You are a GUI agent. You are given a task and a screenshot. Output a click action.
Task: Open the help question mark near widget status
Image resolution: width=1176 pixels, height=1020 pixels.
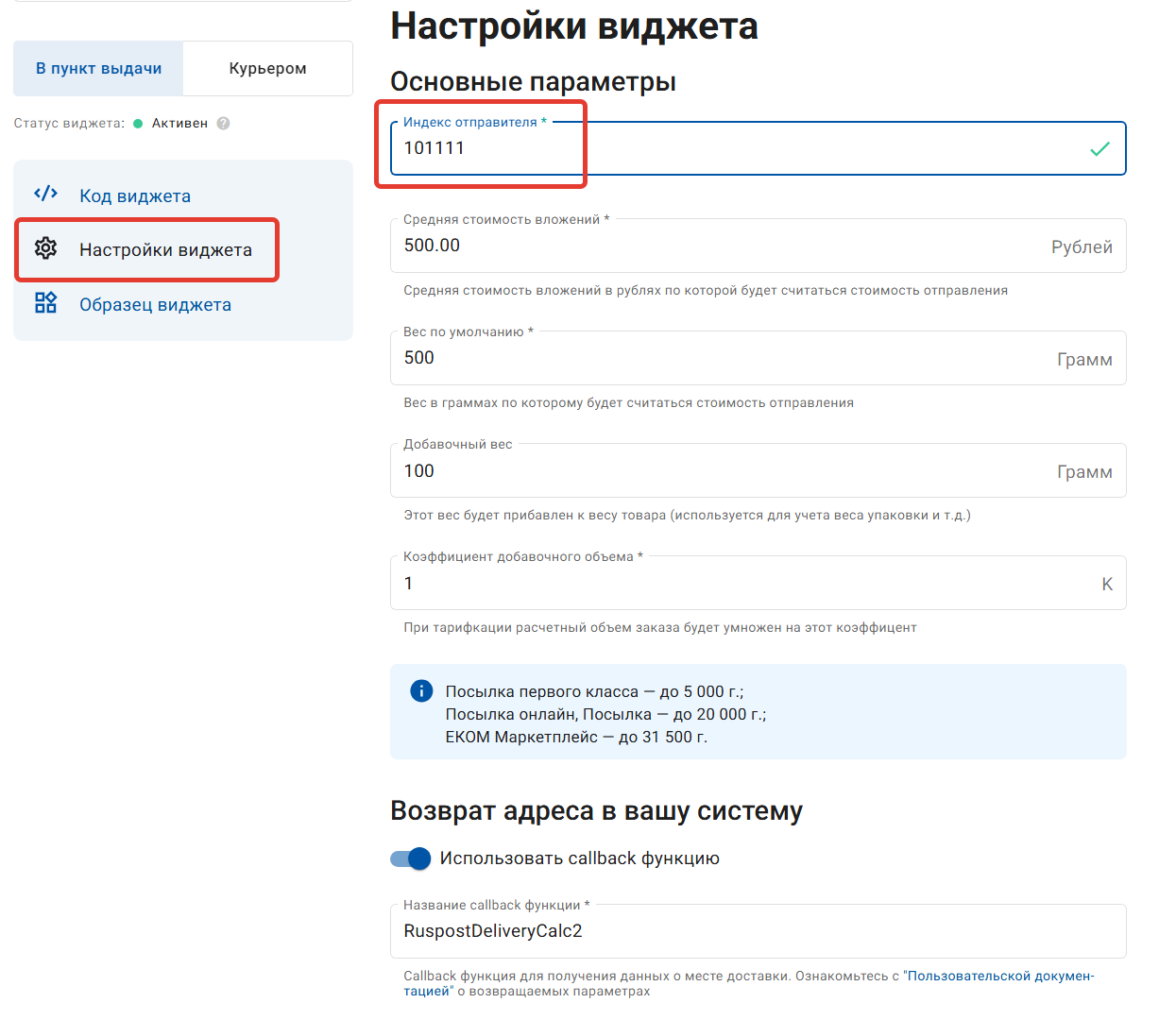click(x=224, y=123)
